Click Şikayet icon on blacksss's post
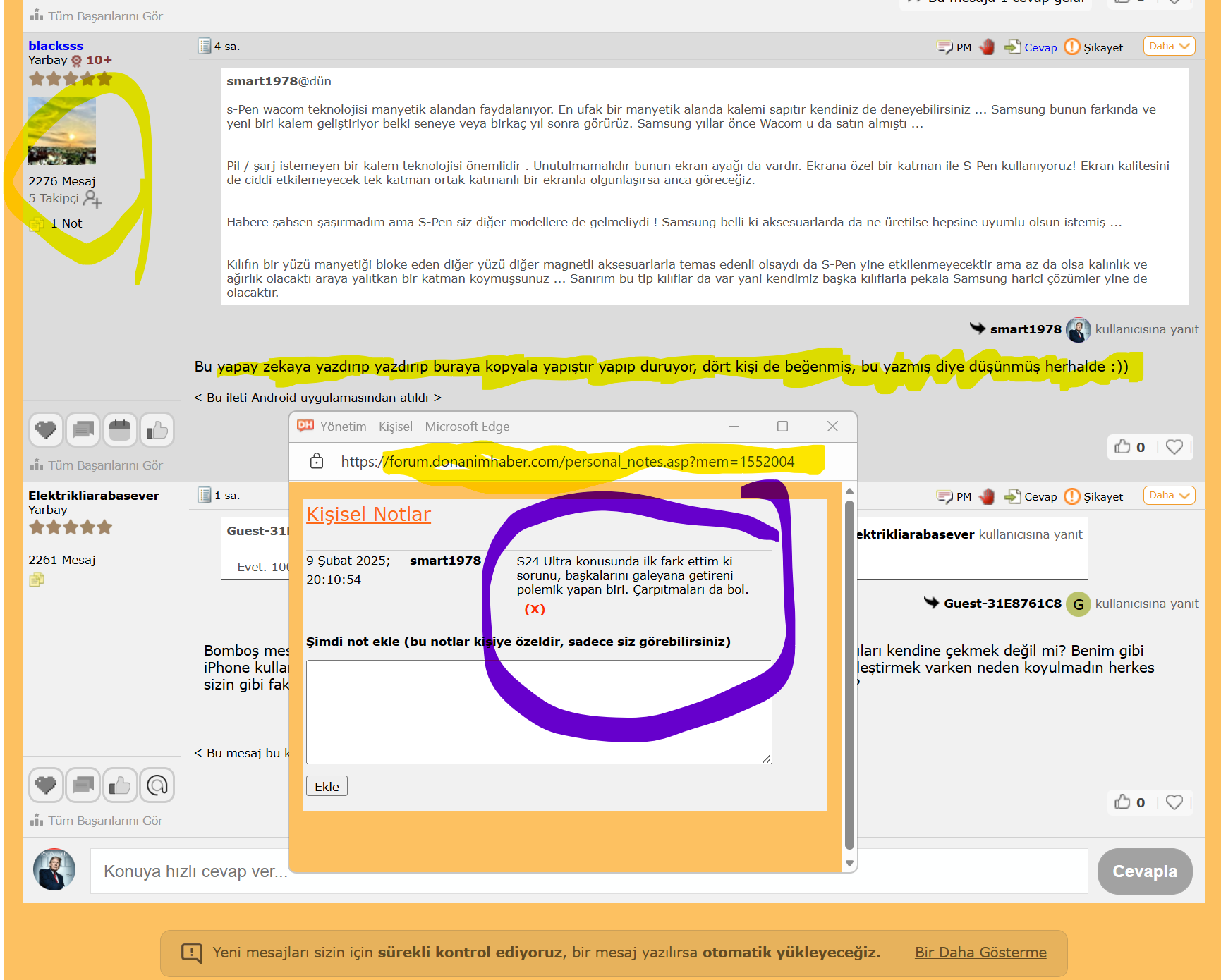This screenshot has width=1221, height=980. pyautogui.click(x=1071, y=47)
